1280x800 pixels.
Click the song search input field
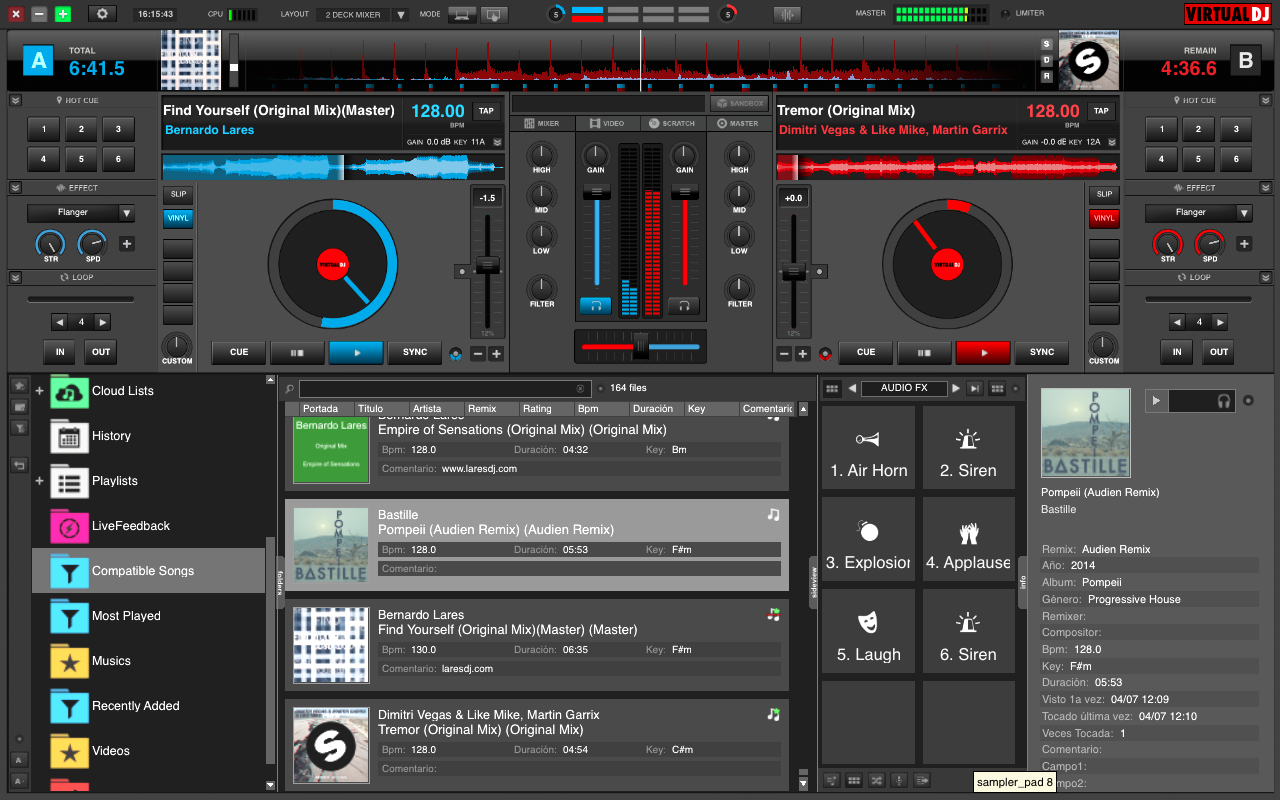click(443, 388)
